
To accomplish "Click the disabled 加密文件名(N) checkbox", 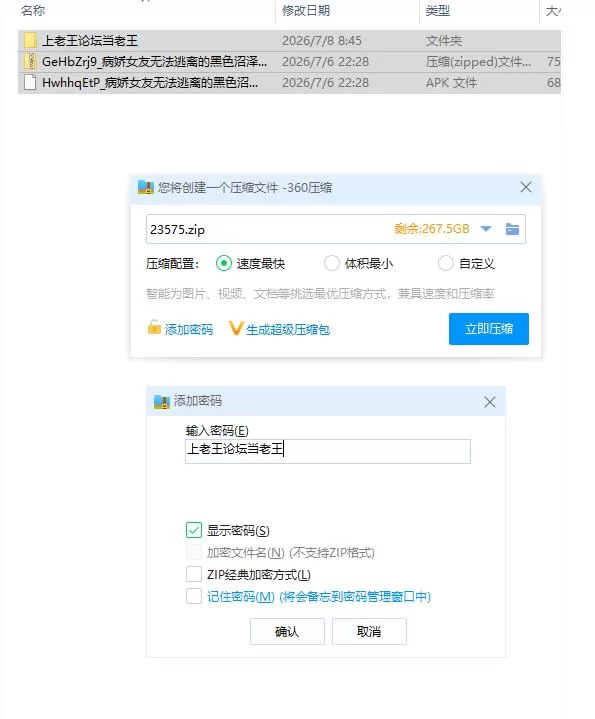I will point(194,552).
